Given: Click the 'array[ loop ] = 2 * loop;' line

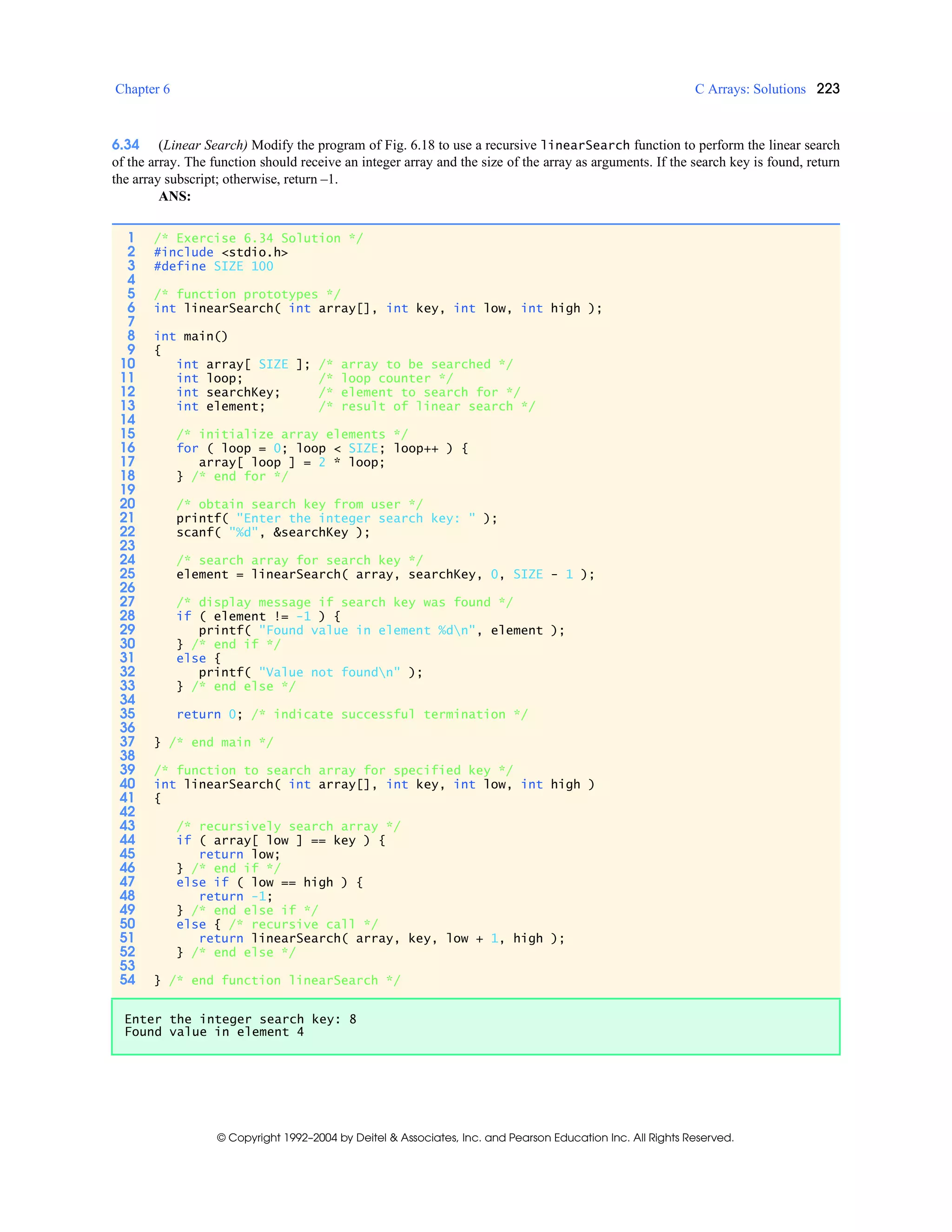Looking at the screenshot, I should (x=291, y=462).
